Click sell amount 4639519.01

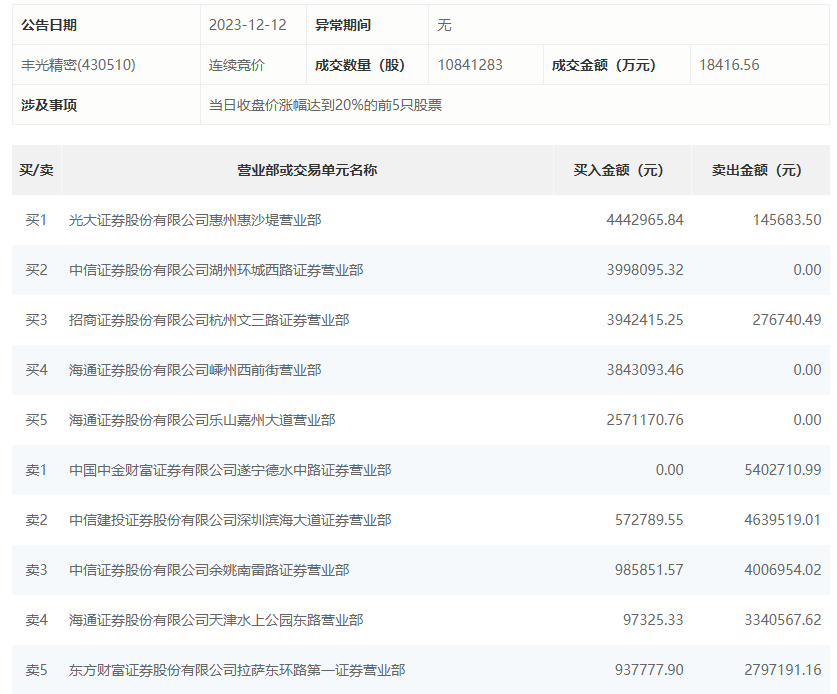(x=783, y=520)
